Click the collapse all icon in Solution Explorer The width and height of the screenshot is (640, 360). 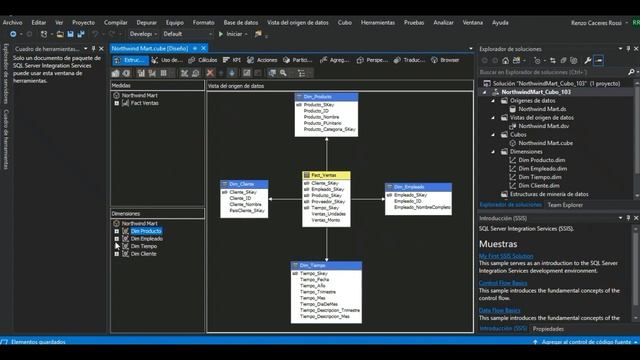coord(563,61)
